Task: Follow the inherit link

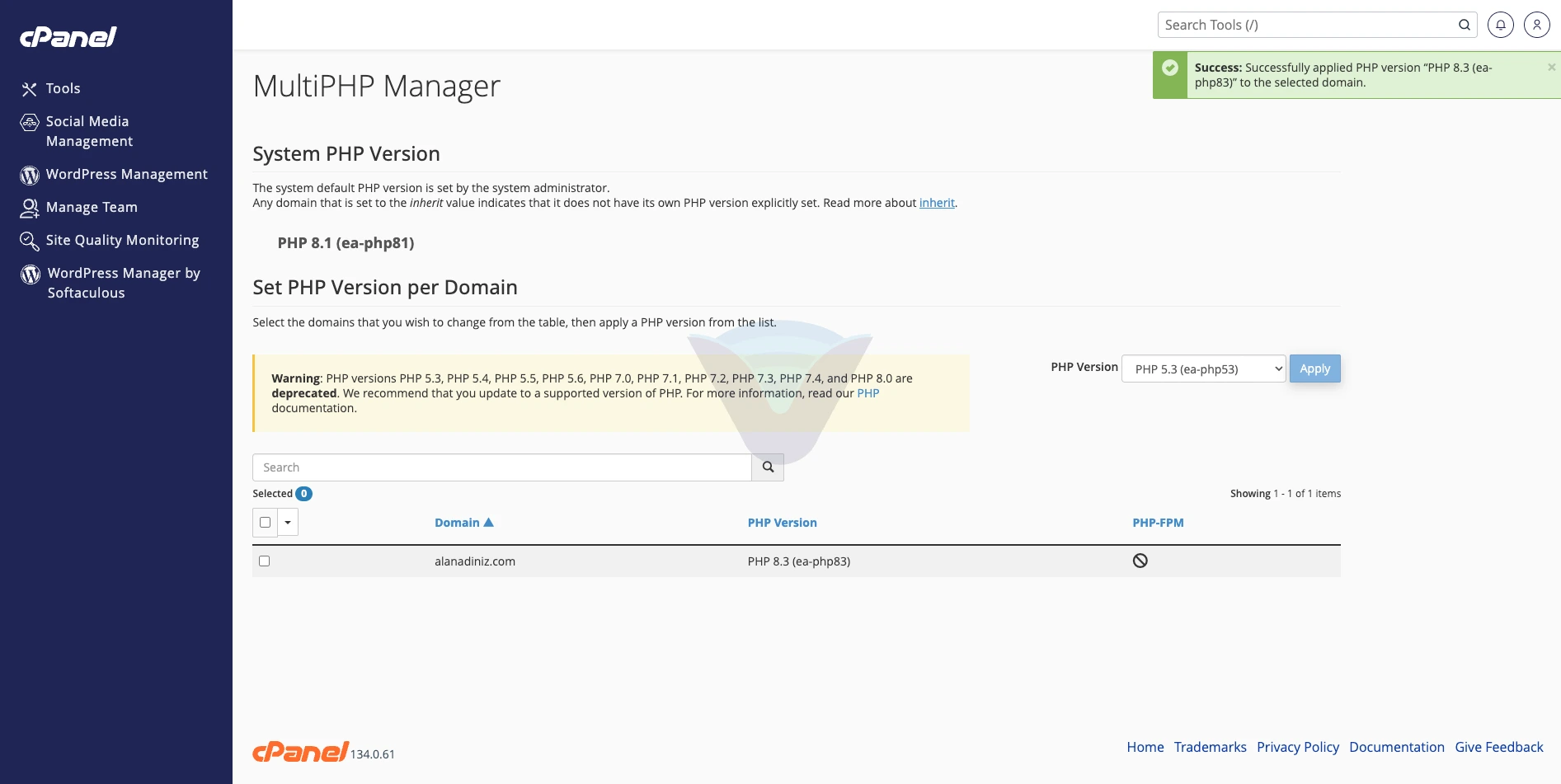Action: coord(937,203)
